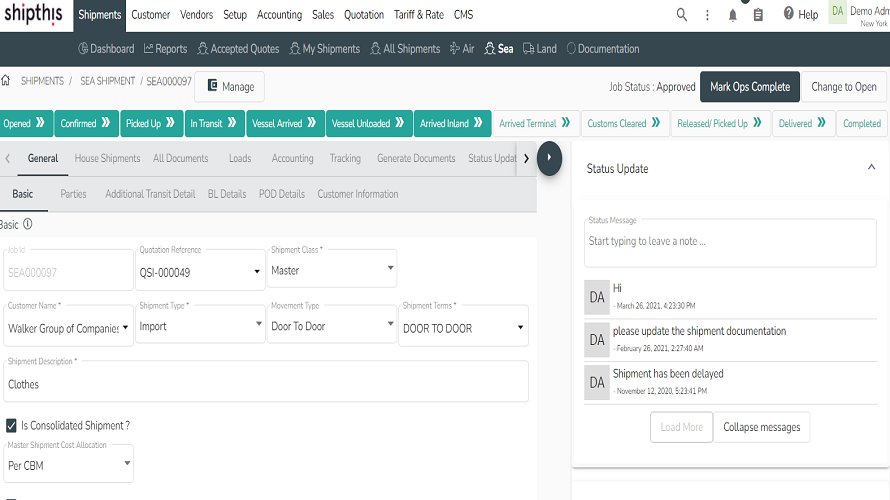Open Movement Type dropdown
The width and height of the screenshot is (890, 500).
332,323
